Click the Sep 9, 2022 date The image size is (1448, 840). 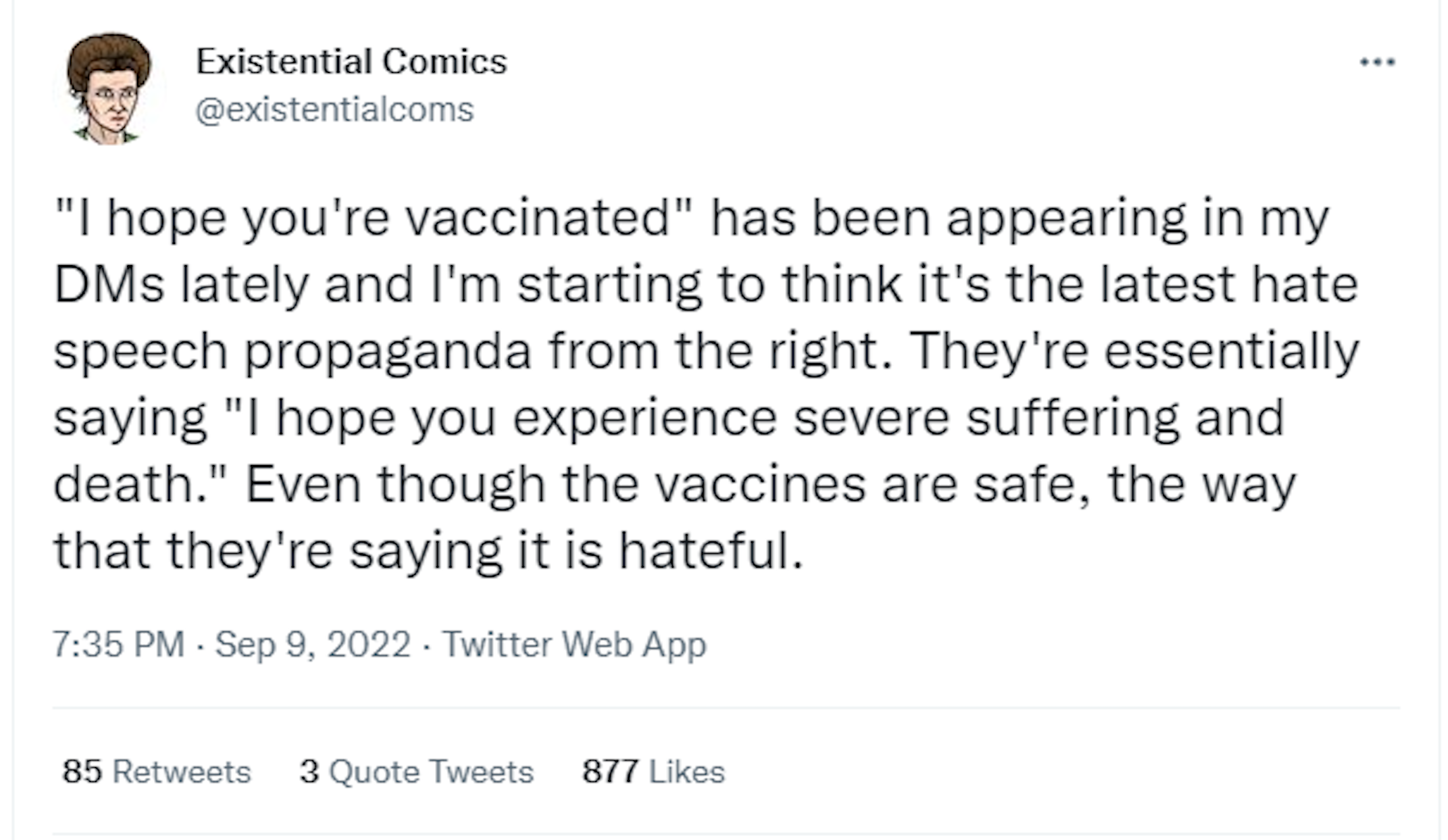(313, 644)
